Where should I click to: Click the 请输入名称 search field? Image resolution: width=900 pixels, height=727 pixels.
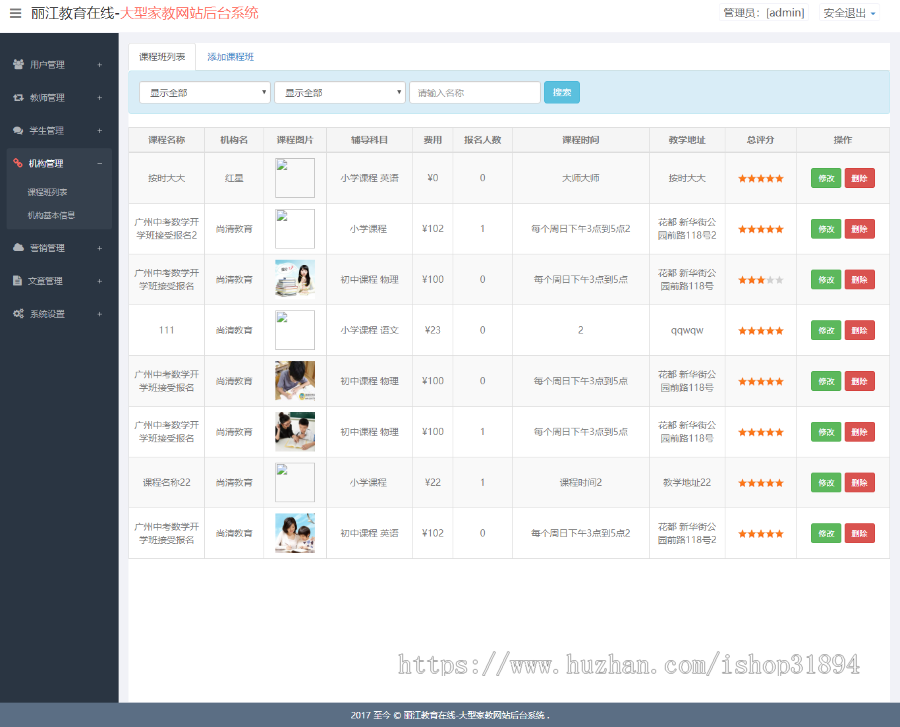pyautogui.click(x=475, y=92)
